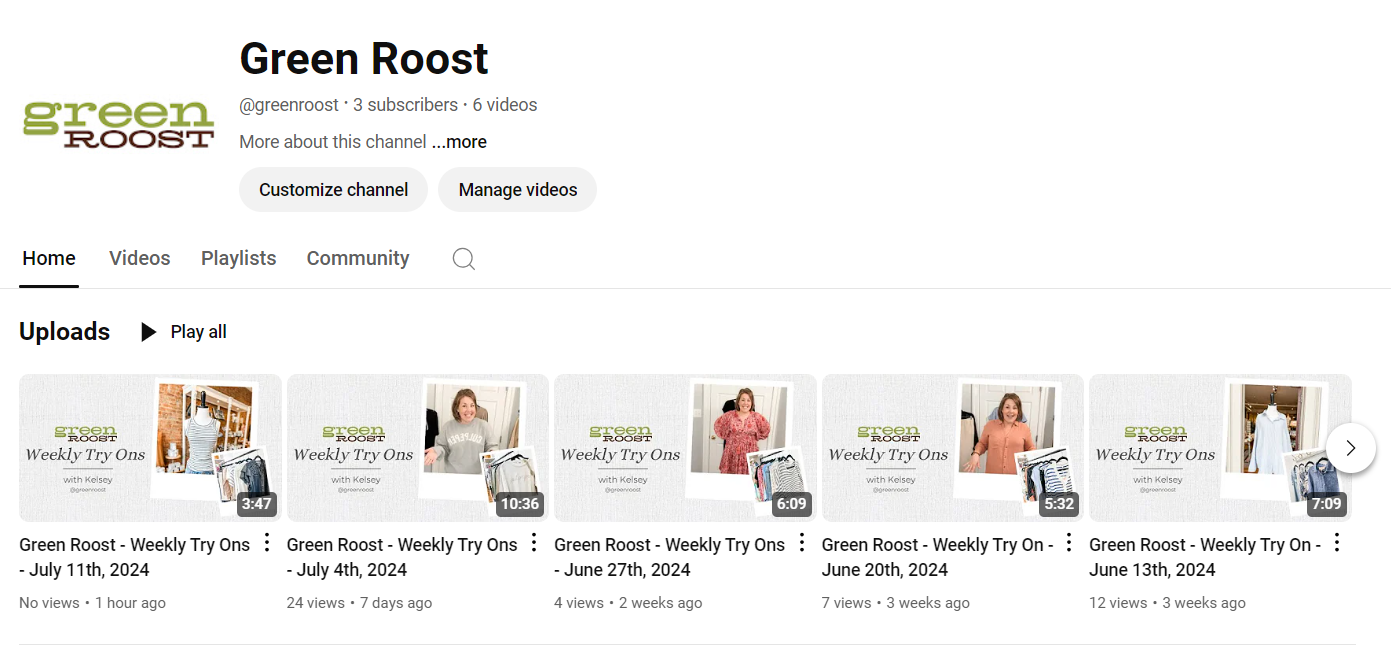Open options menu for June 27th video
1391x672 pixels.
802,543
